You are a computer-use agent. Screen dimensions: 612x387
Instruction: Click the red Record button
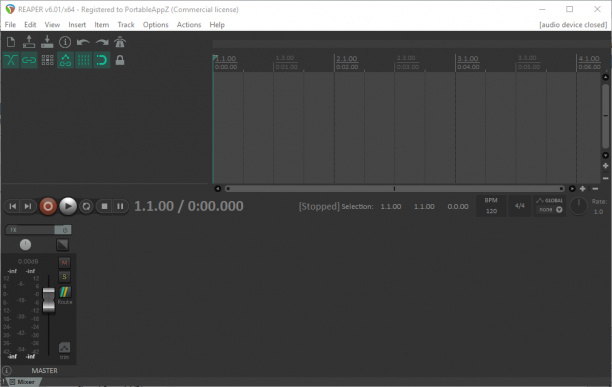[x=48, y=206]
